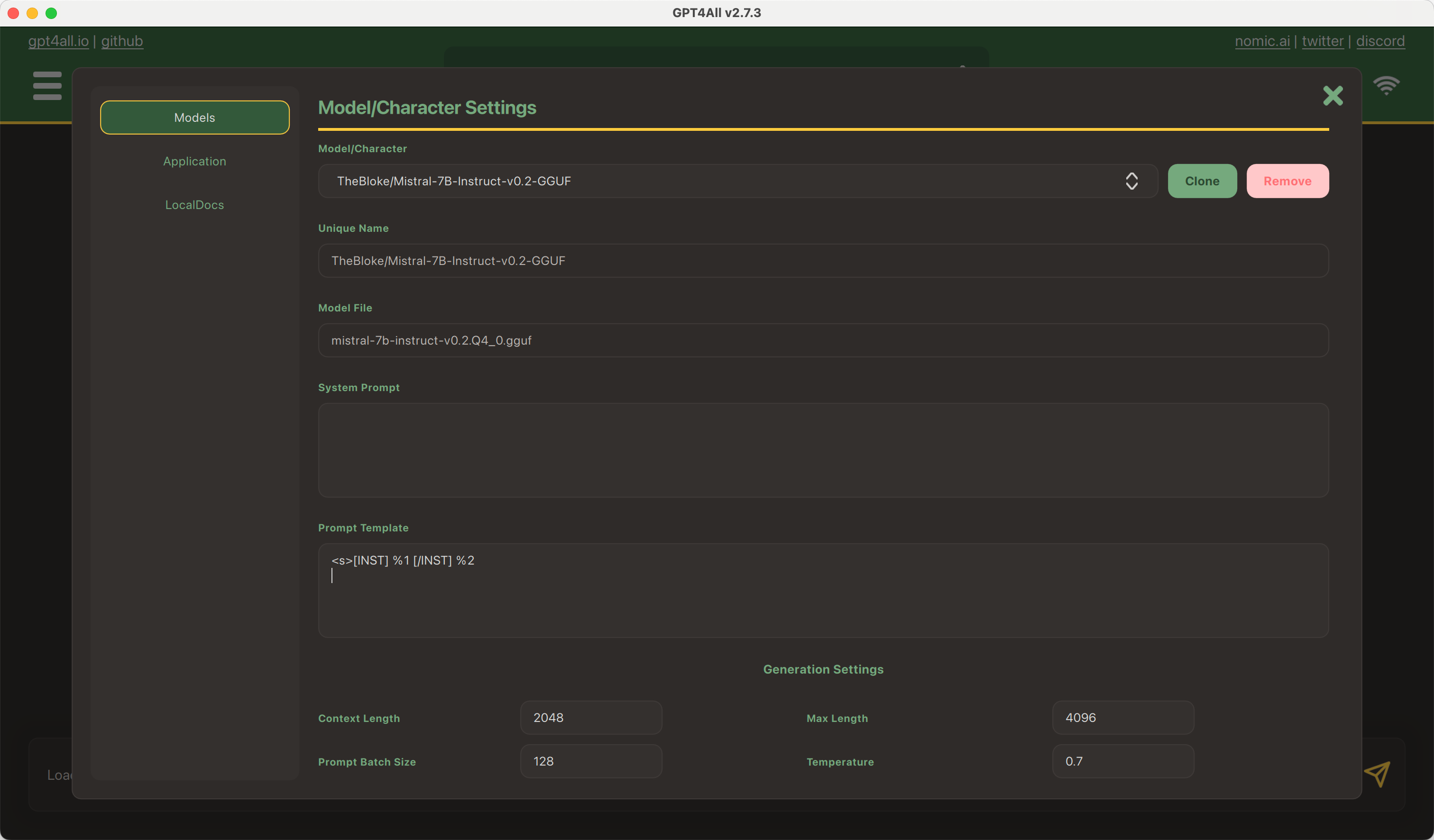Visit the nomic.ai link
The height and width of the screenshot is (840, 1434).
(x=1261, y=41)
